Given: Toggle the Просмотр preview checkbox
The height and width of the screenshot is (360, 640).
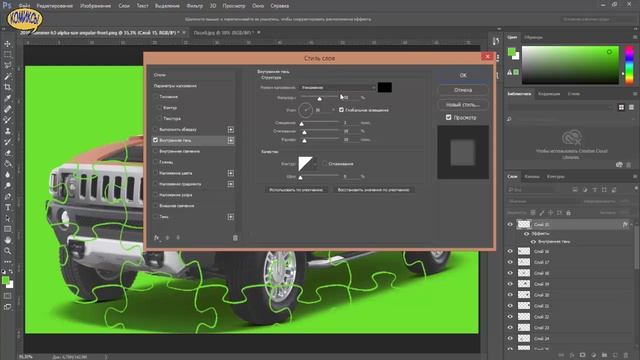Looking at the screenshot, I should click(x=449, y=118).
